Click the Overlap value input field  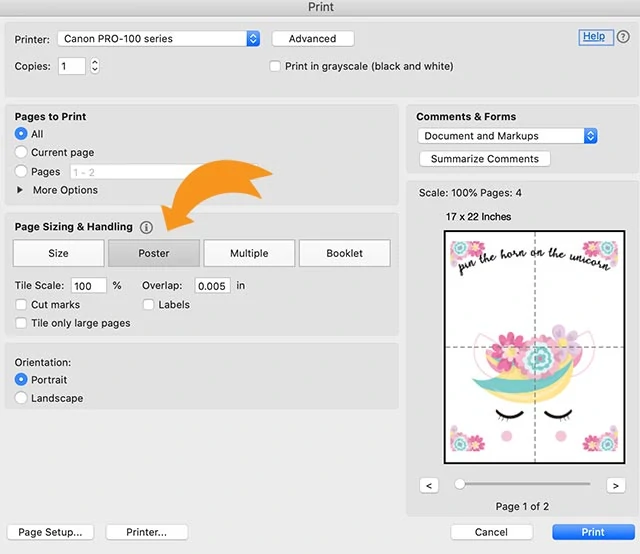[212, 286]
